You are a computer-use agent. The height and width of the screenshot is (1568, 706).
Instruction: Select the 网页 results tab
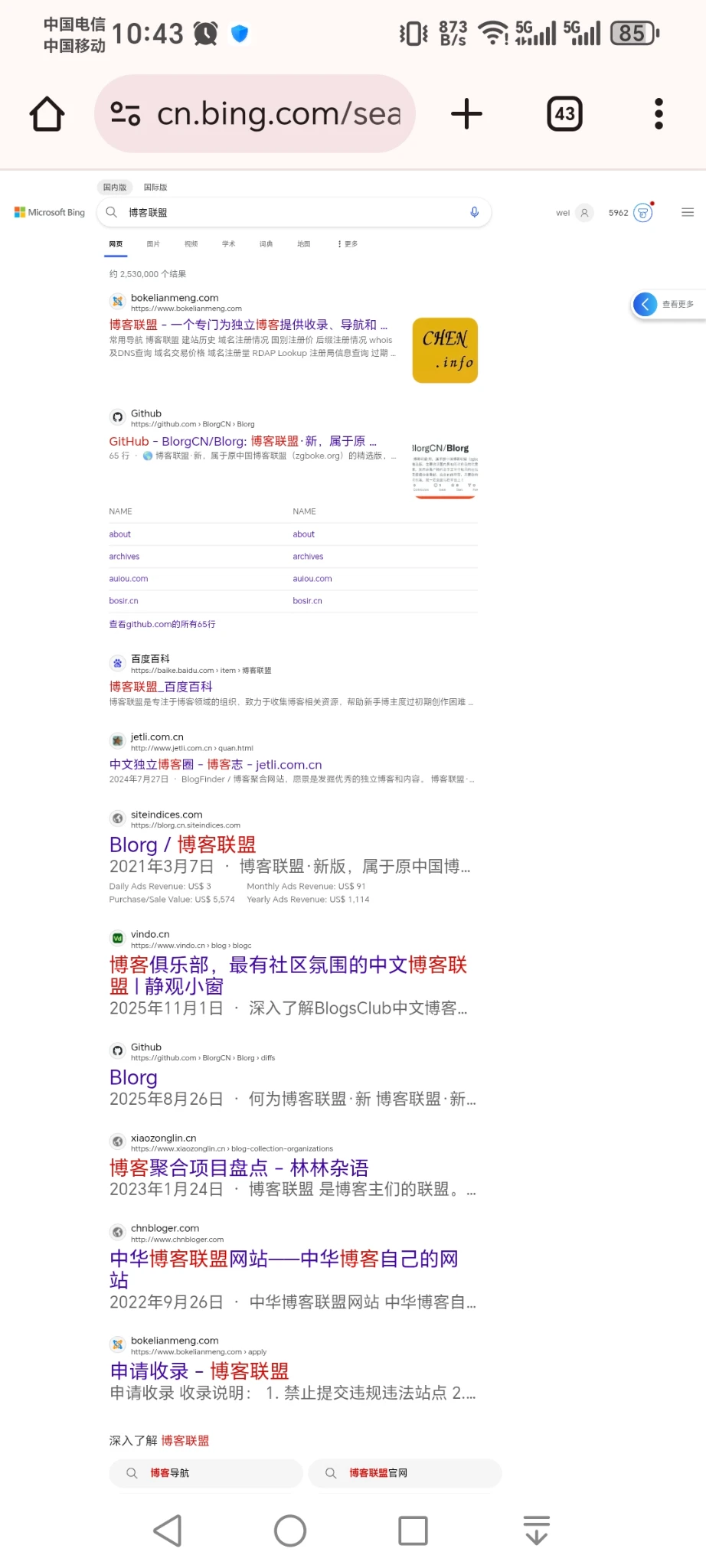tap(116, 244)
